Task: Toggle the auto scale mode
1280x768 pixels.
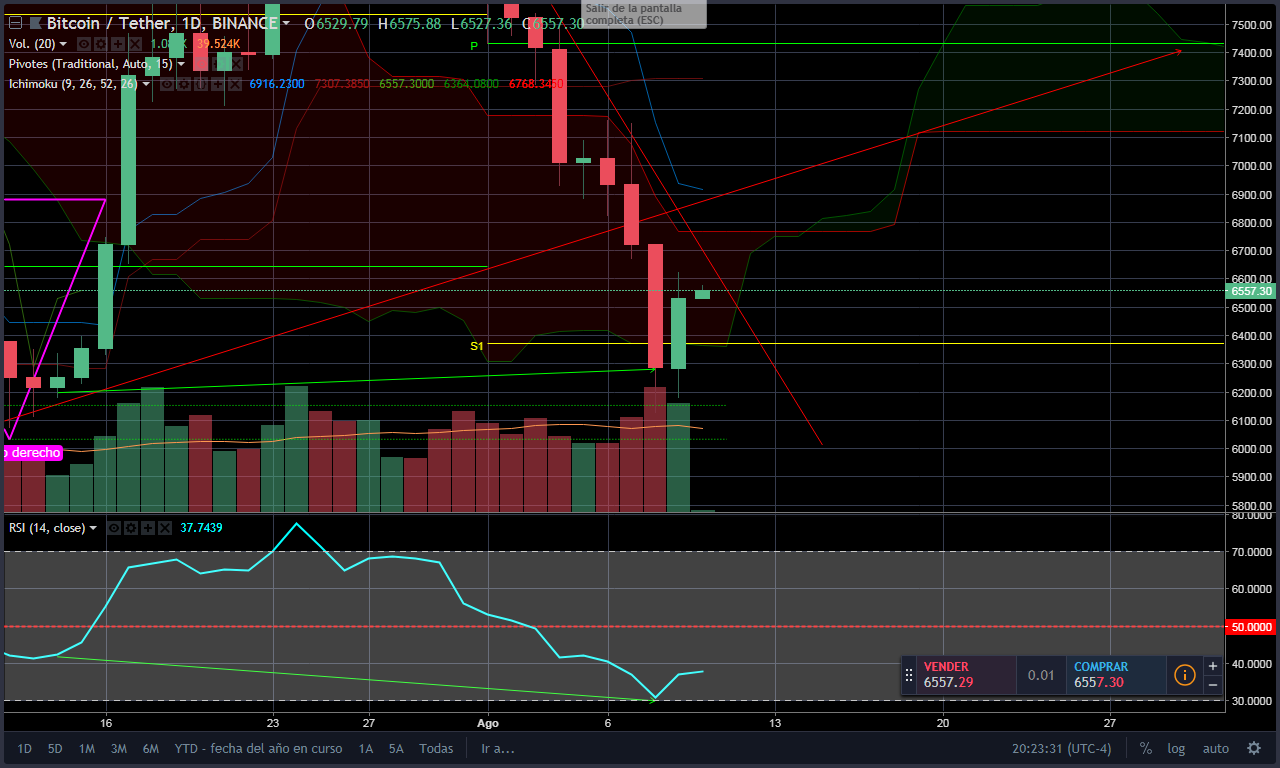Action: 1215,748
